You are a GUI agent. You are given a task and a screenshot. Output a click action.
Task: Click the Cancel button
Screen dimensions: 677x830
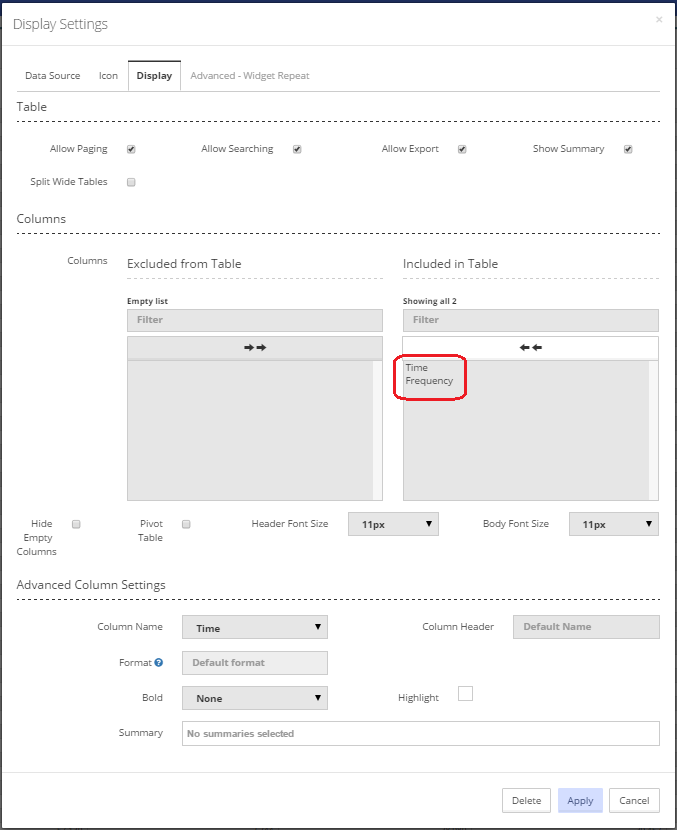point(634,800)
